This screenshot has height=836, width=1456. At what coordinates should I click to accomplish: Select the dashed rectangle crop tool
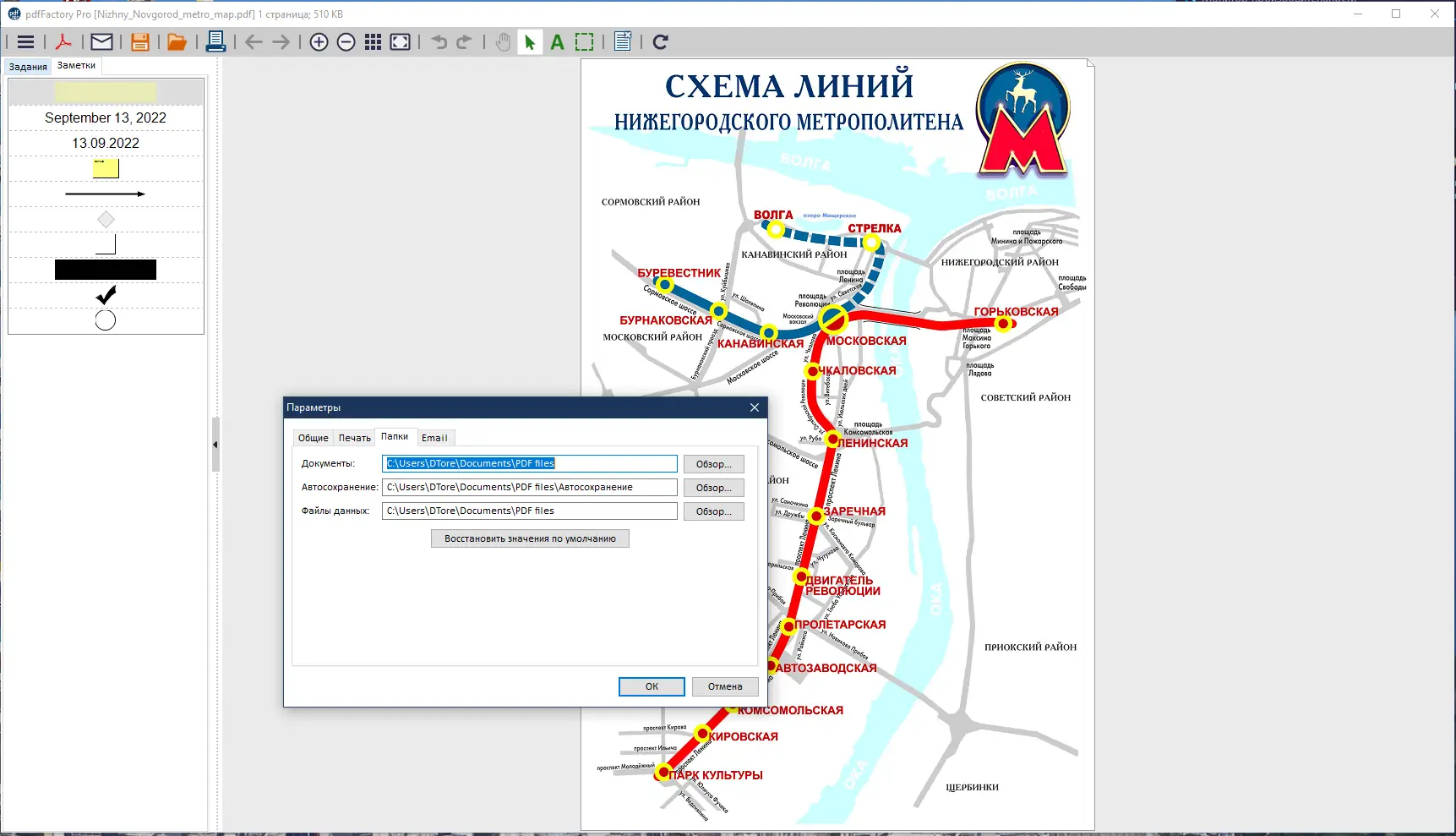584,42
